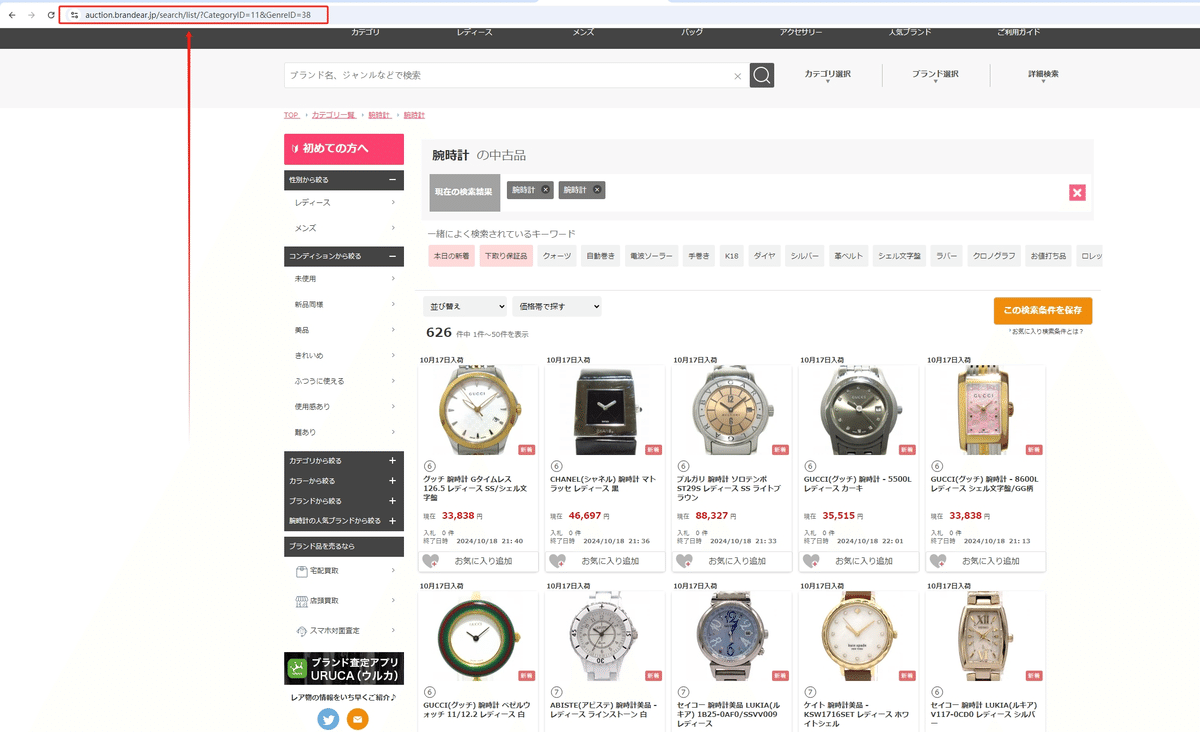The image size is (1200, 732).
Task: Click the TOP breadcrumb link
Action: (x=291, y=116)
